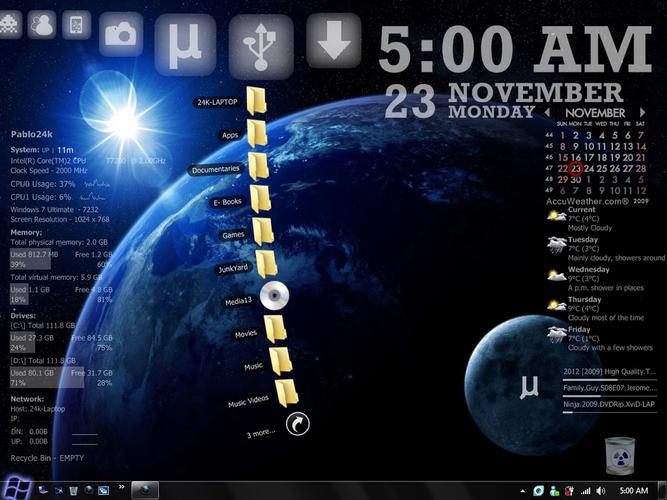
Task: Click the taskbar clock showing 5:00 AM
Action: pos(633,491)
